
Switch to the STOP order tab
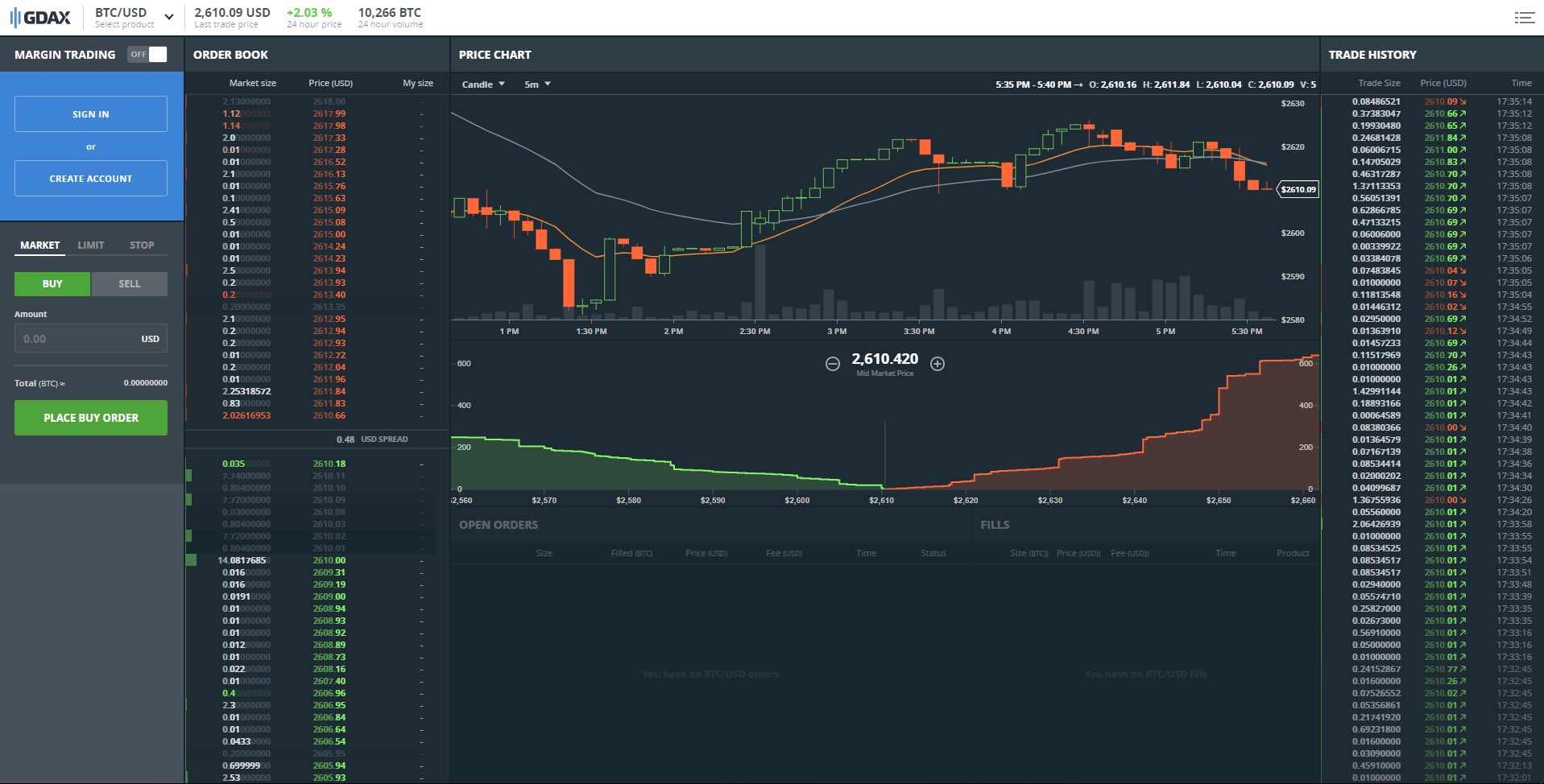tap(142, 246)
